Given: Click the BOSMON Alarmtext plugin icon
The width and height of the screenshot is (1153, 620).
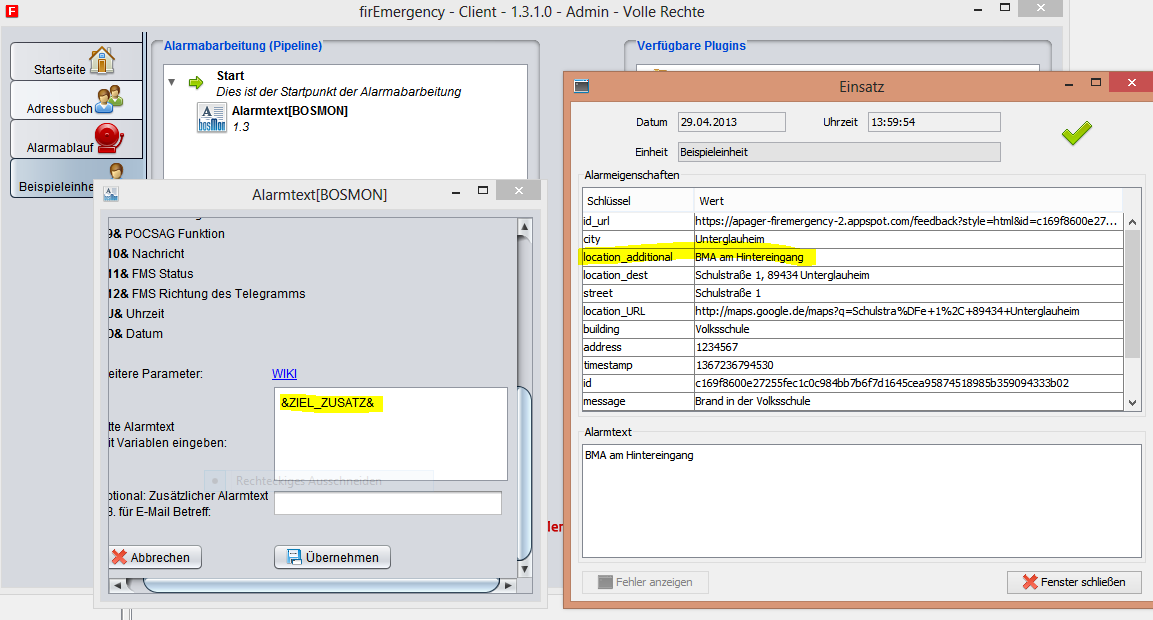Looking at the screenshot, I should coord(211,118).
